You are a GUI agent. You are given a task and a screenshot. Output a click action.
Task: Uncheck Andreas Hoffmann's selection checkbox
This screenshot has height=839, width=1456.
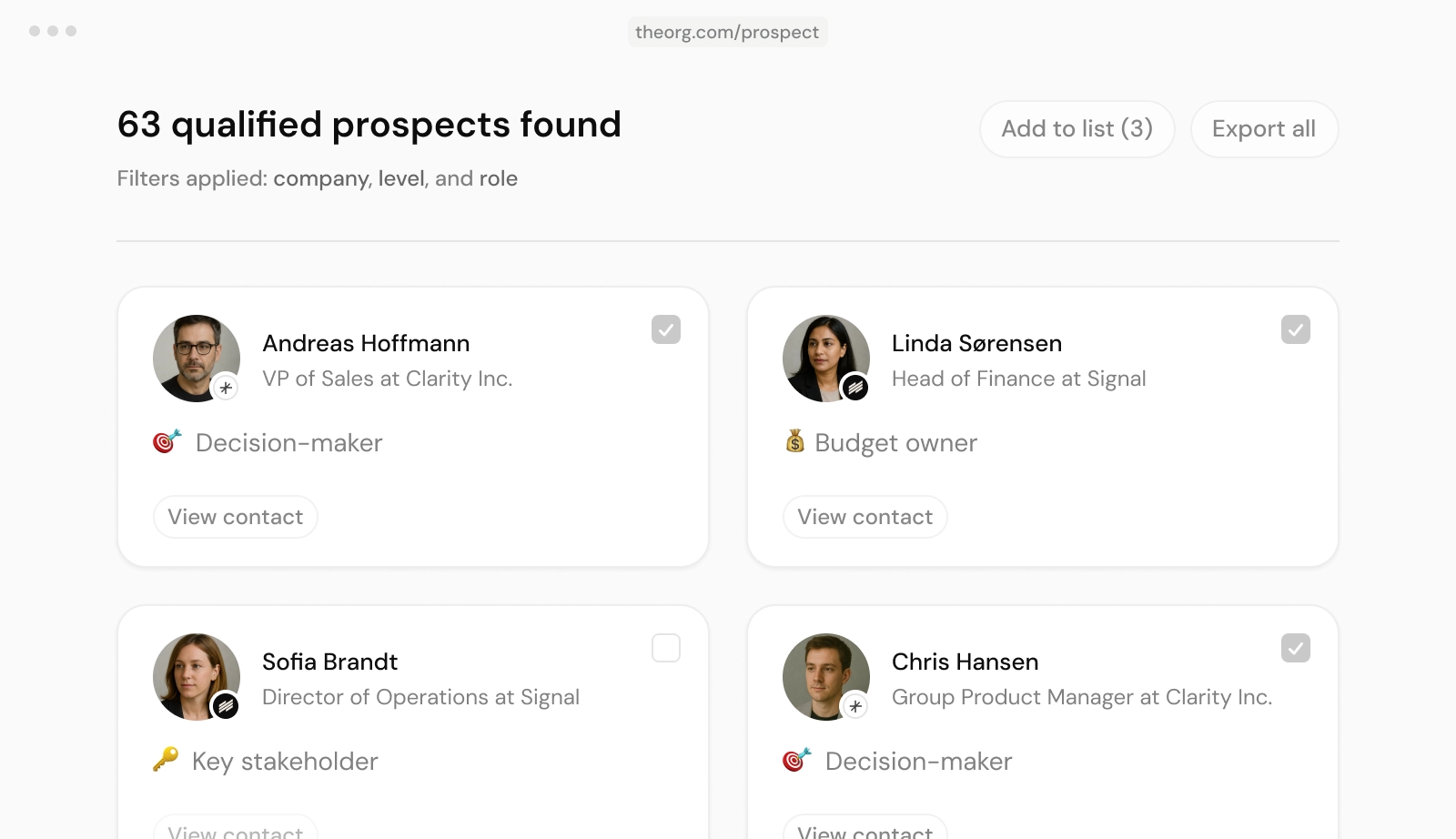coord(666,329)
